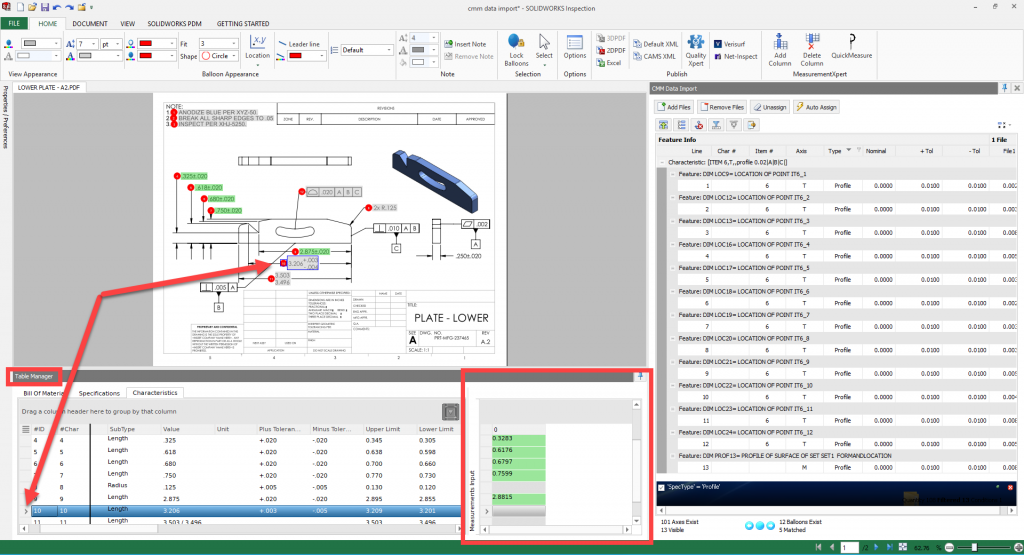The image size is (1024, 555).
Task: Click the measurement value 2.8815 cell
Action: 519,498
